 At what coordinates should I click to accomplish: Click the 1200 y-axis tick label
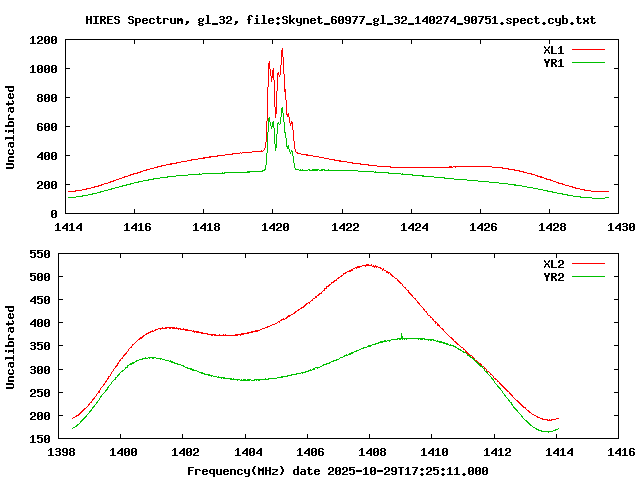coord(43,40)
